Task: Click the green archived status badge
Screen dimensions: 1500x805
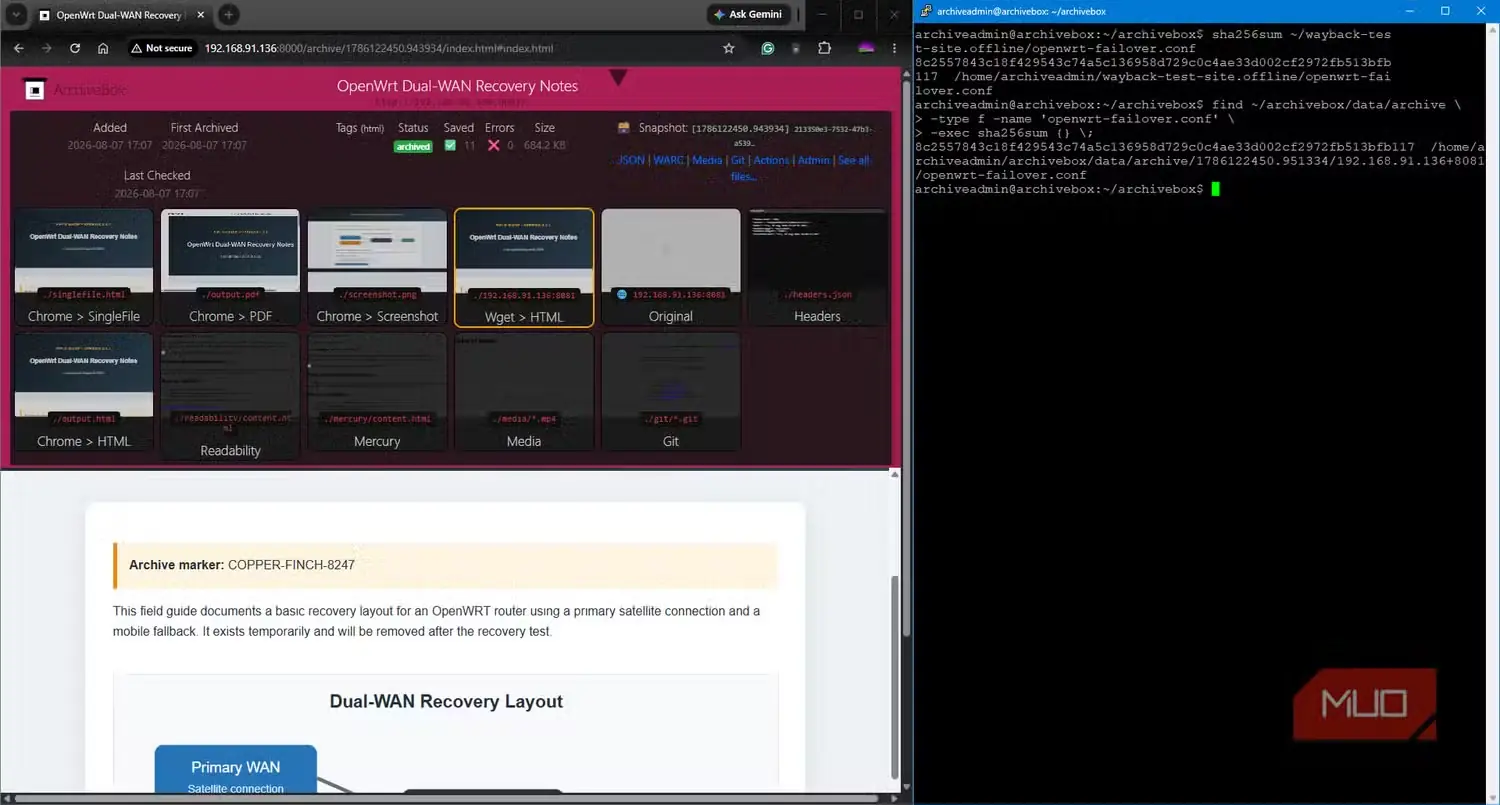Action: tap(413, 146)
